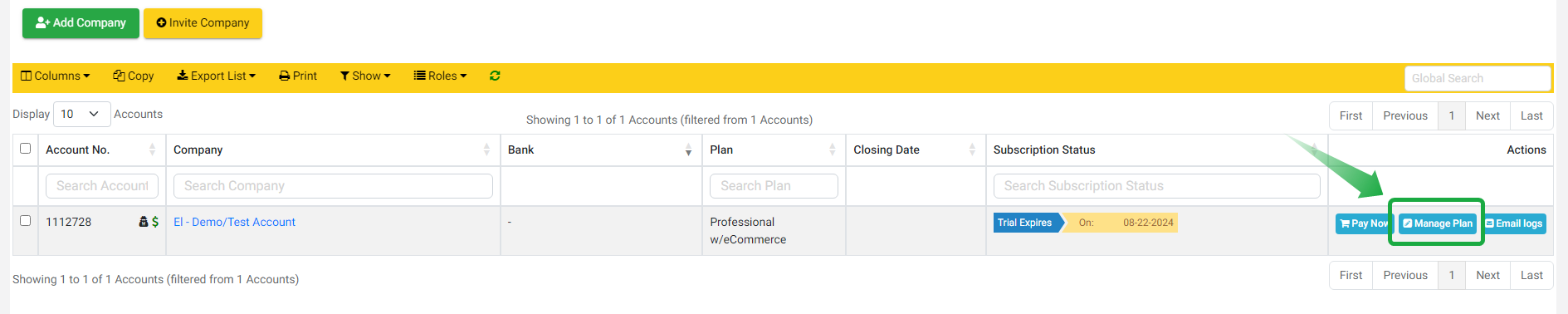Click the Print toolbar button

pyautogui.click(x=298, y=76)
